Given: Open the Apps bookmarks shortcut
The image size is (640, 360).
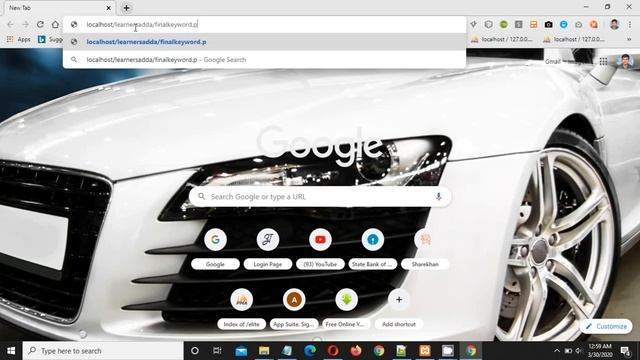Looking at the screenshot, I should [19, 39].
